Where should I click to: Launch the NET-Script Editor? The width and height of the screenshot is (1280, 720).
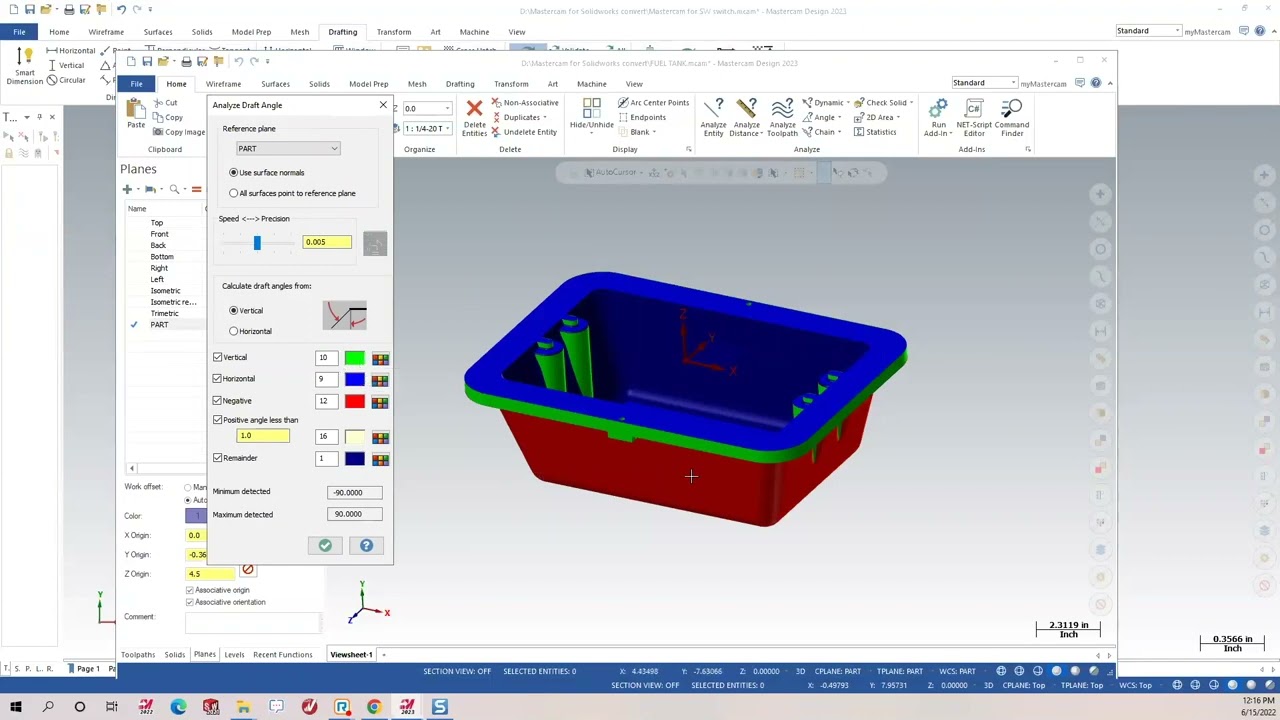(x=973, y=118)
